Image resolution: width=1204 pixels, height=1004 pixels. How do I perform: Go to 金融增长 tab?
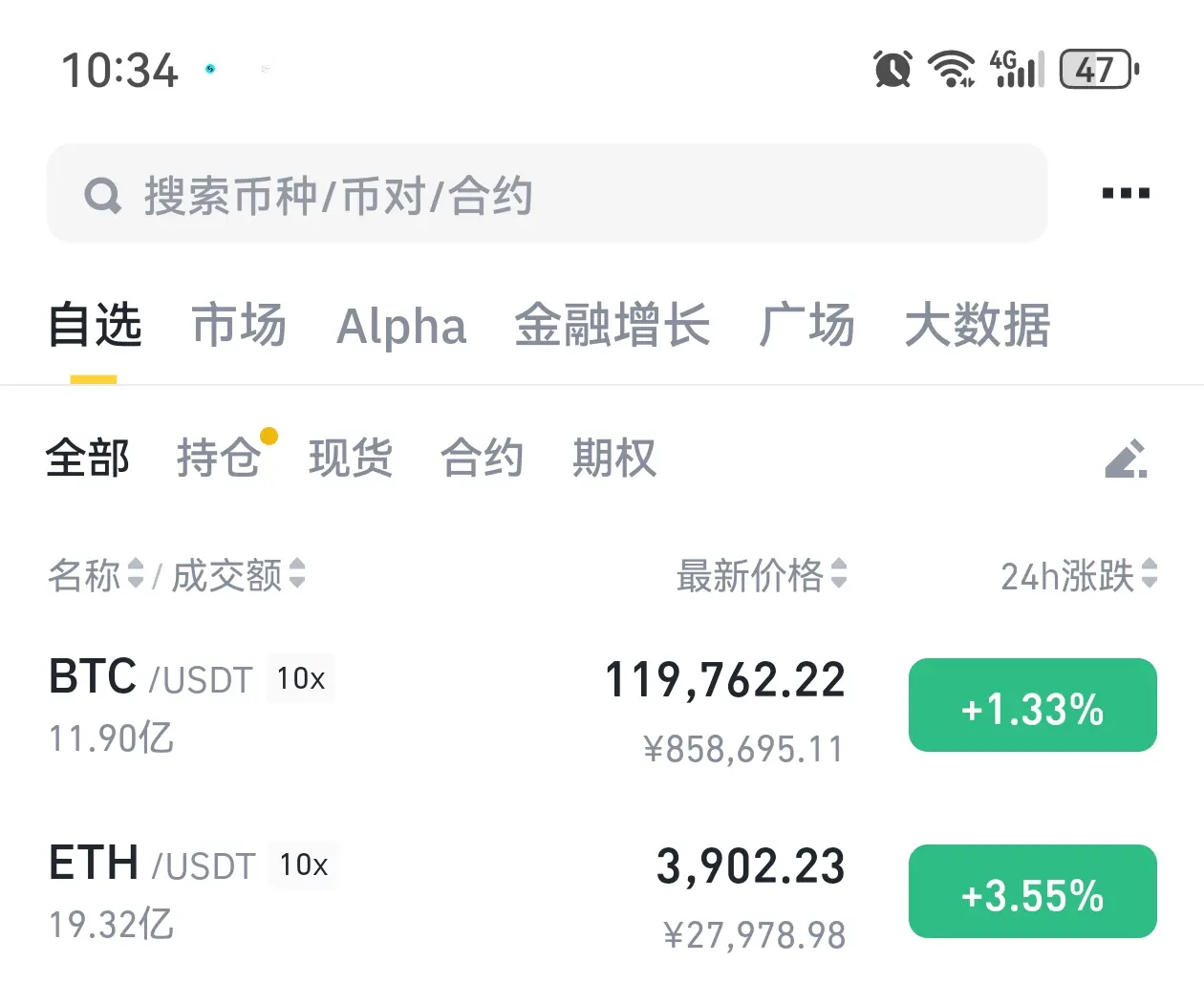click(x=613, y=325)
